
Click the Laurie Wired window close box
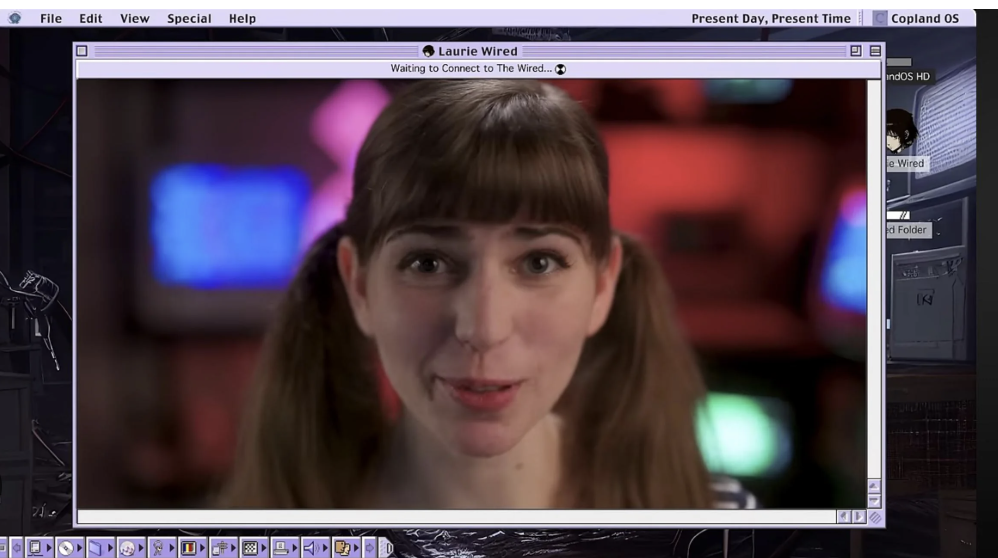tap(82, 51)
